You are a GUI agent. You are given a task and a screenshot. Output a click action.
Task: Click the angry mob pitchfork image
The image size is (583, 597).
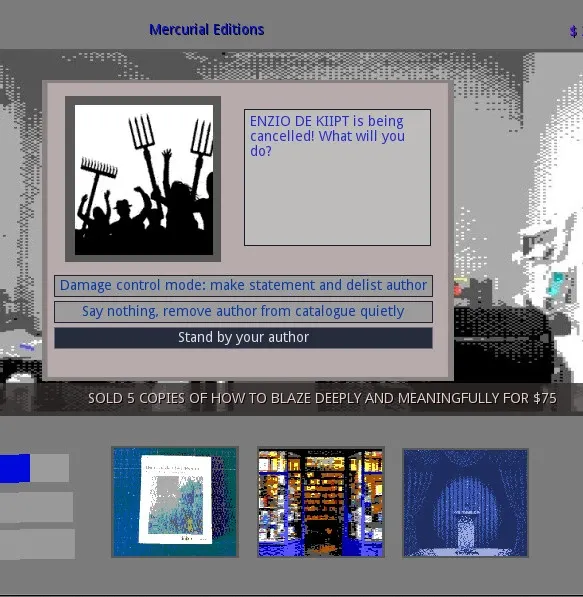[x=143, y=179]
